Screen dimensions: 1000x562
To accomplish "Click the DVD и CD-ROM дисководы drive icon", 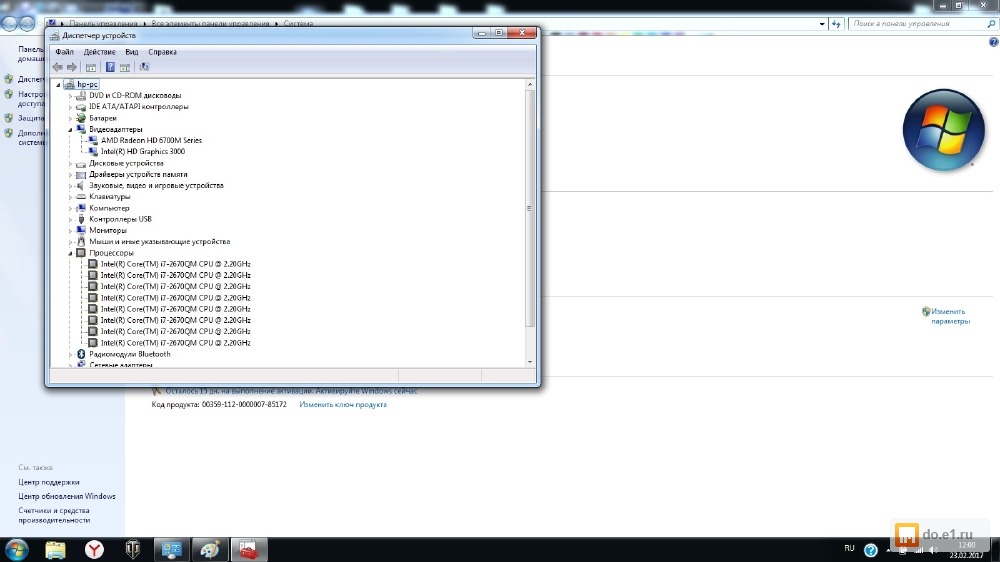I will pos(81,96).
